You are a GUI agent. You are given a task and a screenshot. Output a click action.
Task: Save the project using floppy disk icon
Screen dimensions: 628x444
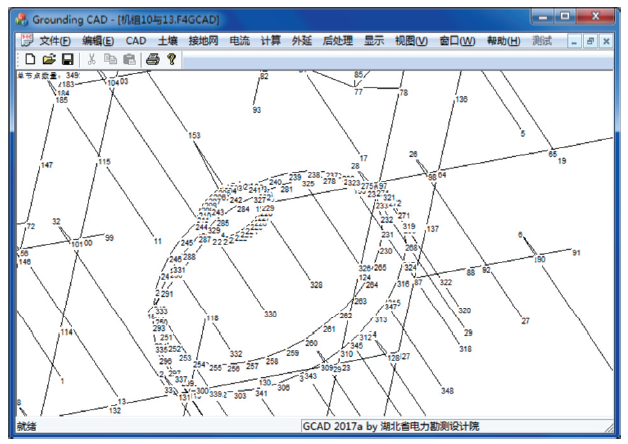66,60
